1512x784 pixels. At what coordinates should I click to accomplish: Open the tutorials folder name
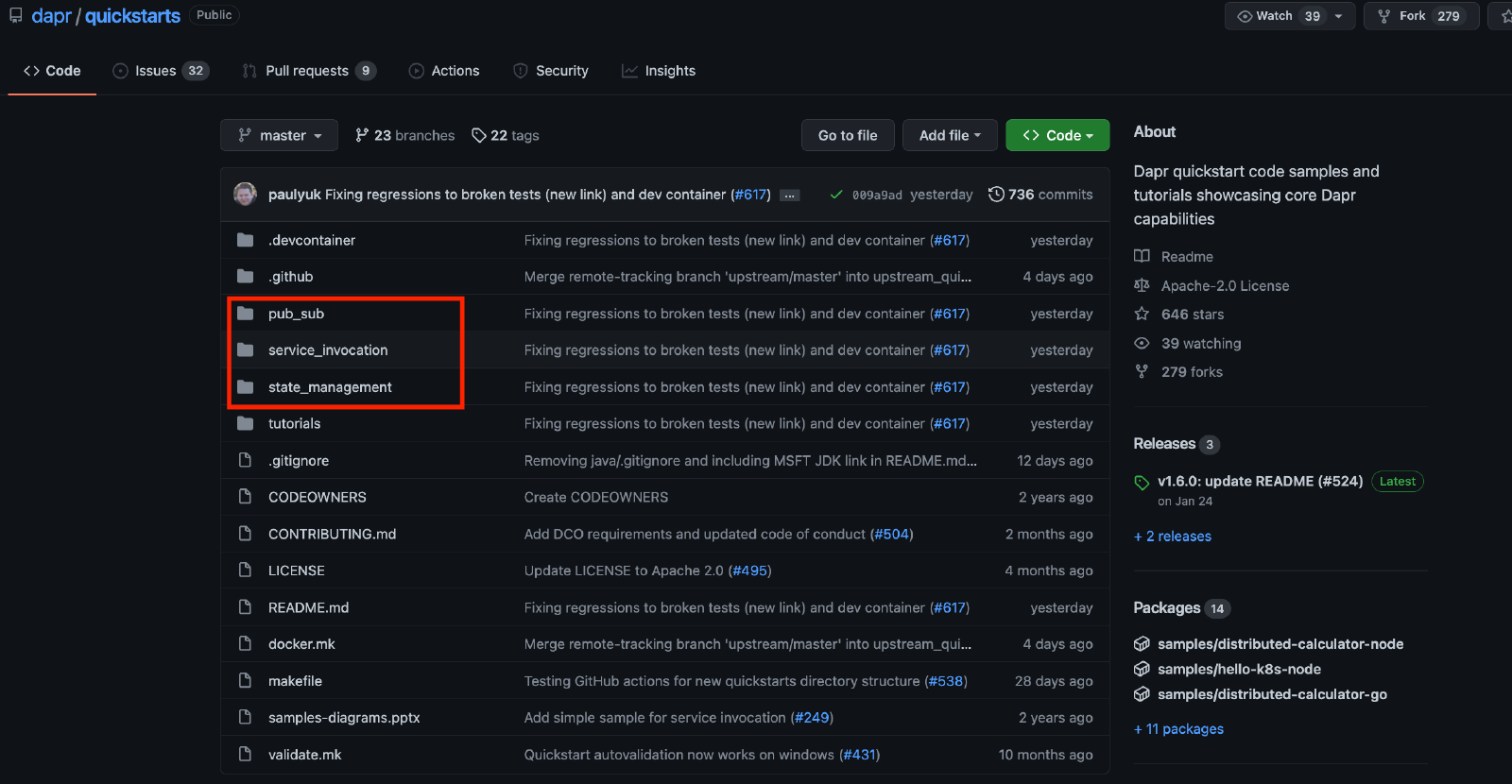pyautogui.click(x=294, y=424)
